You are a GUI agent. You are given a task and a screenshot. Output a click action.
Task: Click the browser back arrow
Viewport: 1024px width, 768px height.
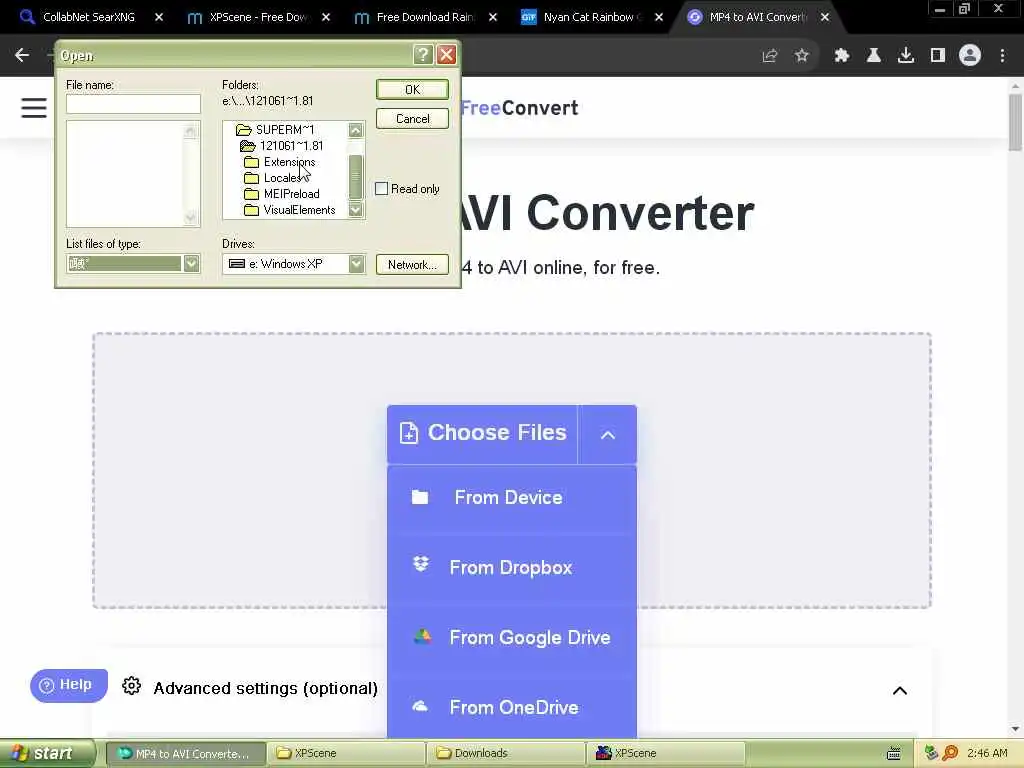pyautogui.click(x=22, y=56)
